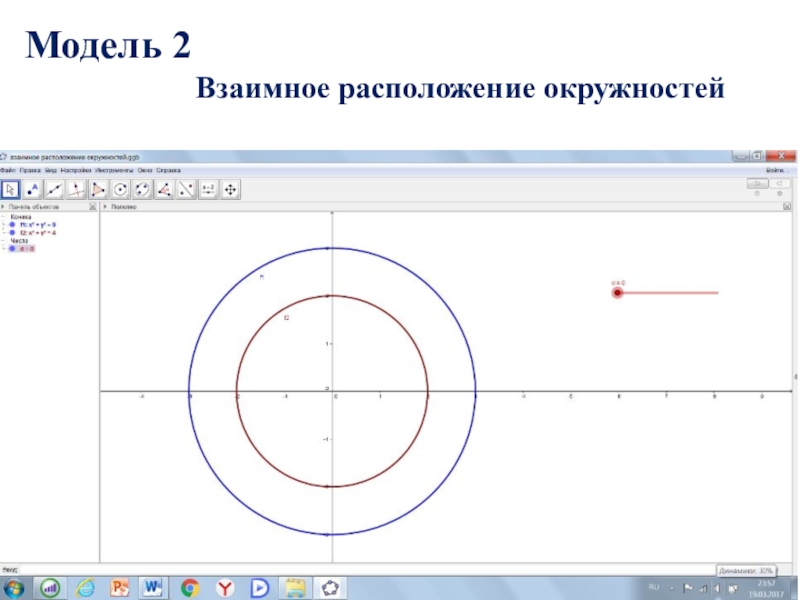Viewport: 800px width, 600px height.
Task: Select equation f2: x² + y² = 4
Action: [x=38, y=233]
